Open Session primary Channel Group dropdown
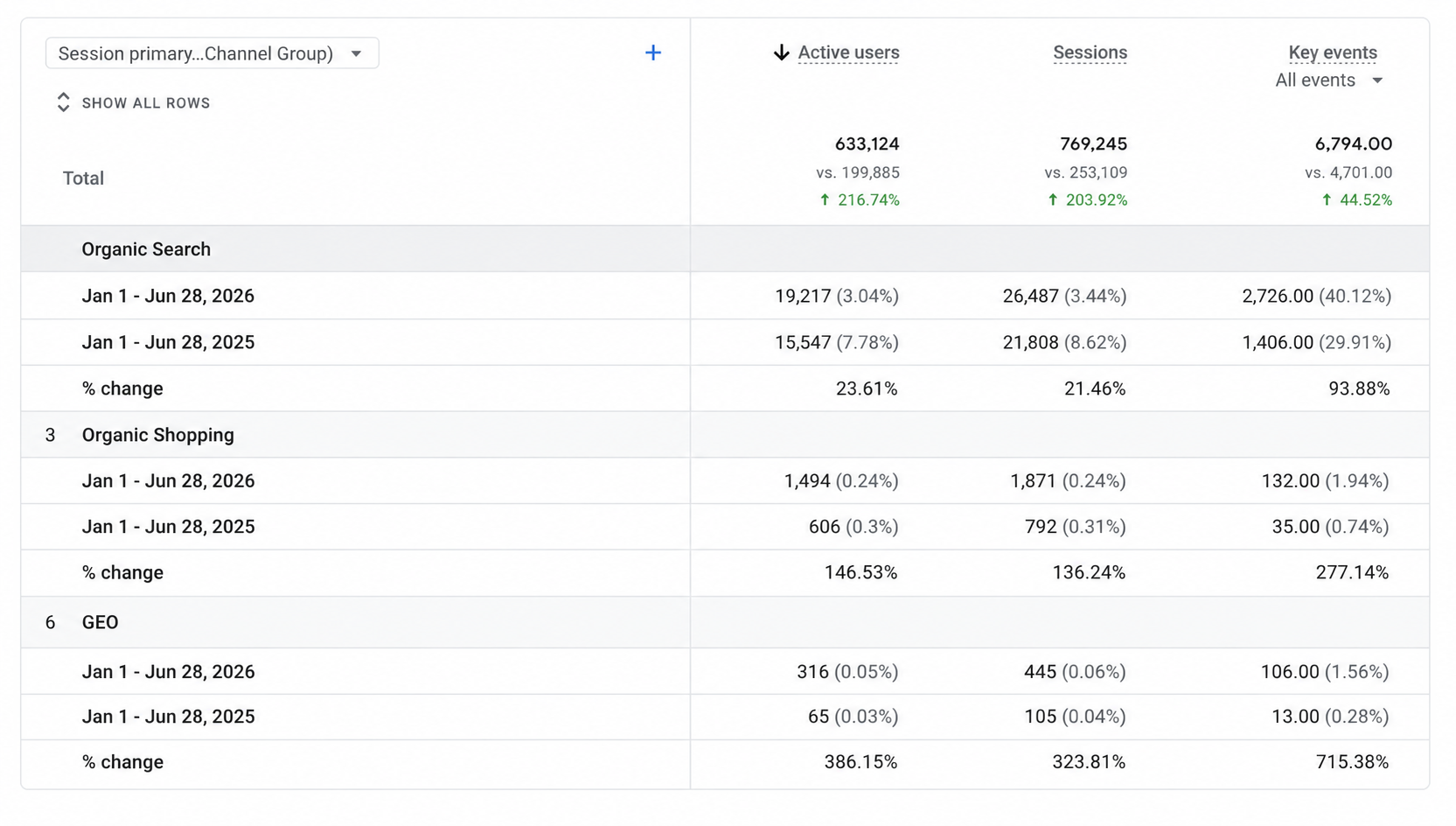 tap(212, 53)
